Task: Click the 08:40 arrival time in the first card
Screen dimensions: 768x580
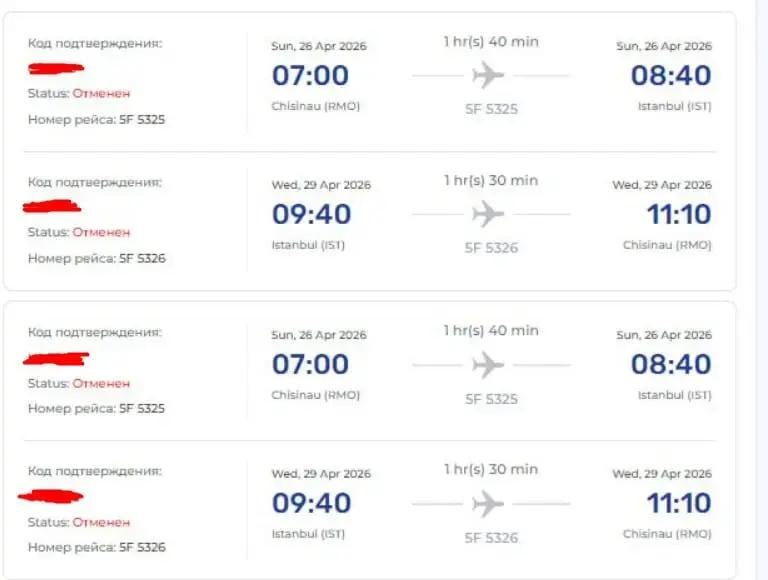Action: point(670,75)
